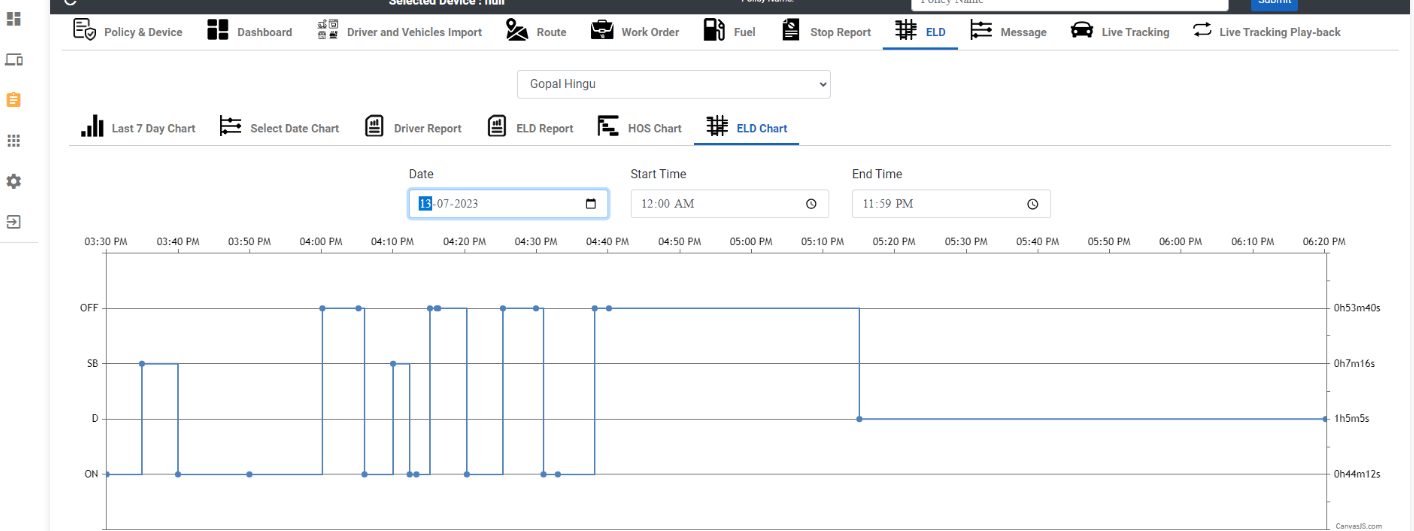Screen dimensions: 1414x531
Task: Click the 0h7m16s duration label
Action: 1355,364
